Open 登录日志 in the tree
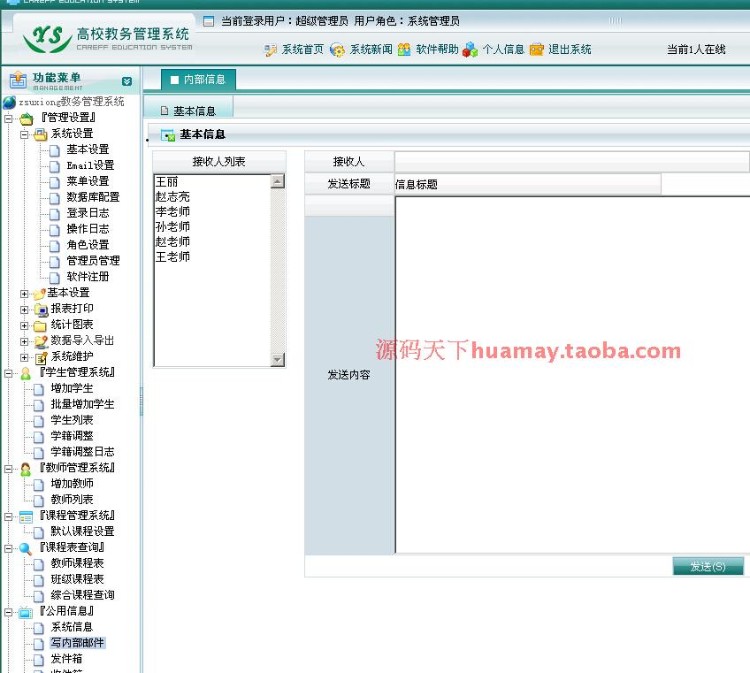Viewport: 750px width, 673px height. tap(88, 213)
